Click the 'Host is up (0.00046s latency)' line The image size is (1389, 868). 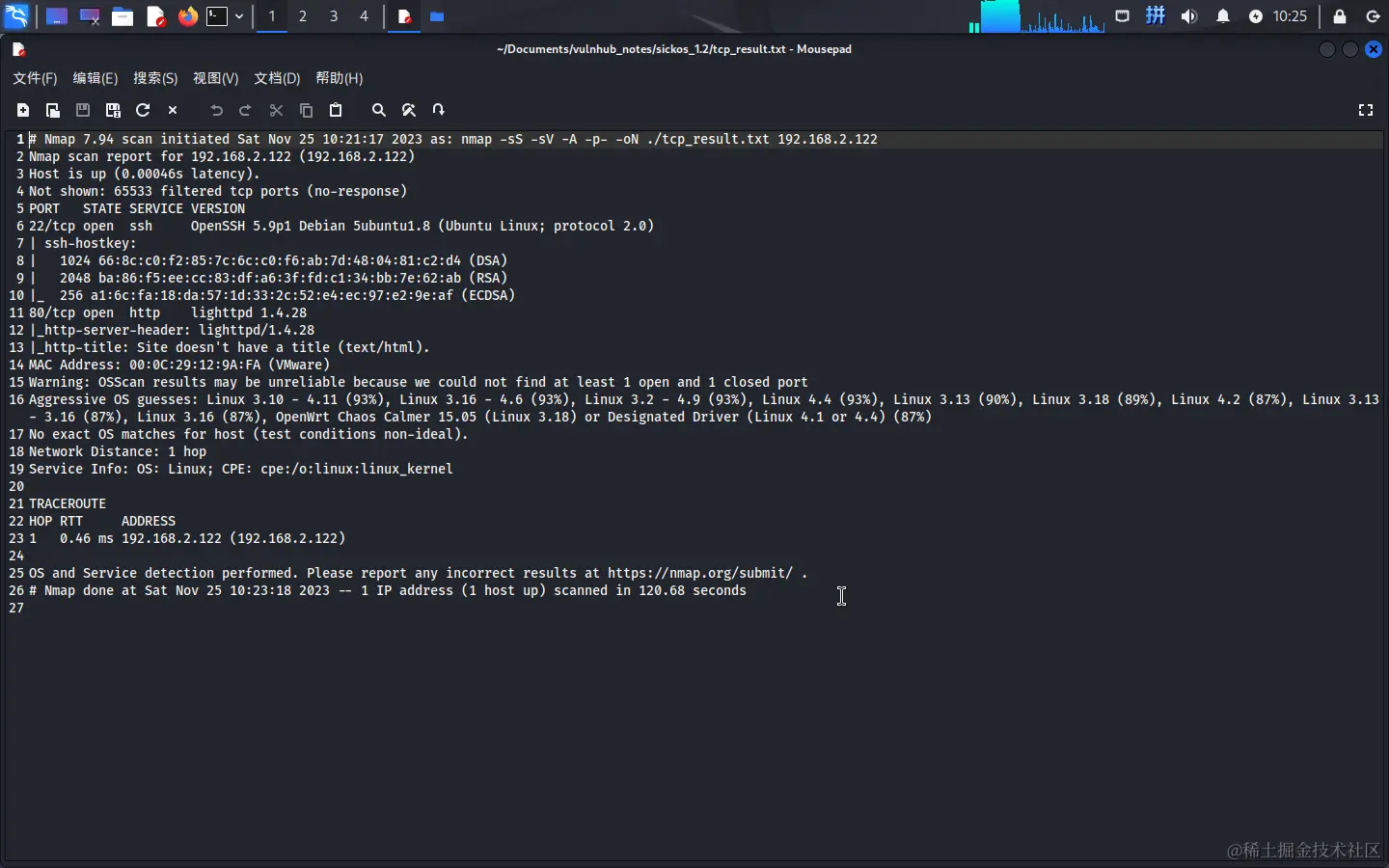click(145, 174)
